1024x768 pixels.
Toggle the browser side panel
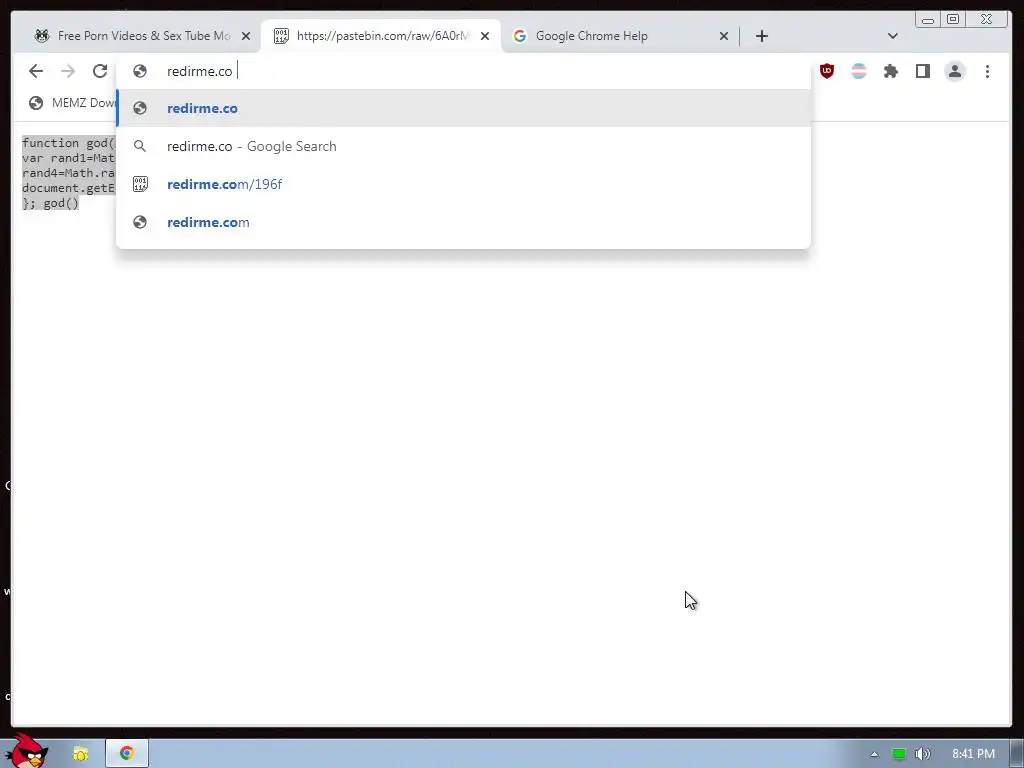(x=923, y=71)
